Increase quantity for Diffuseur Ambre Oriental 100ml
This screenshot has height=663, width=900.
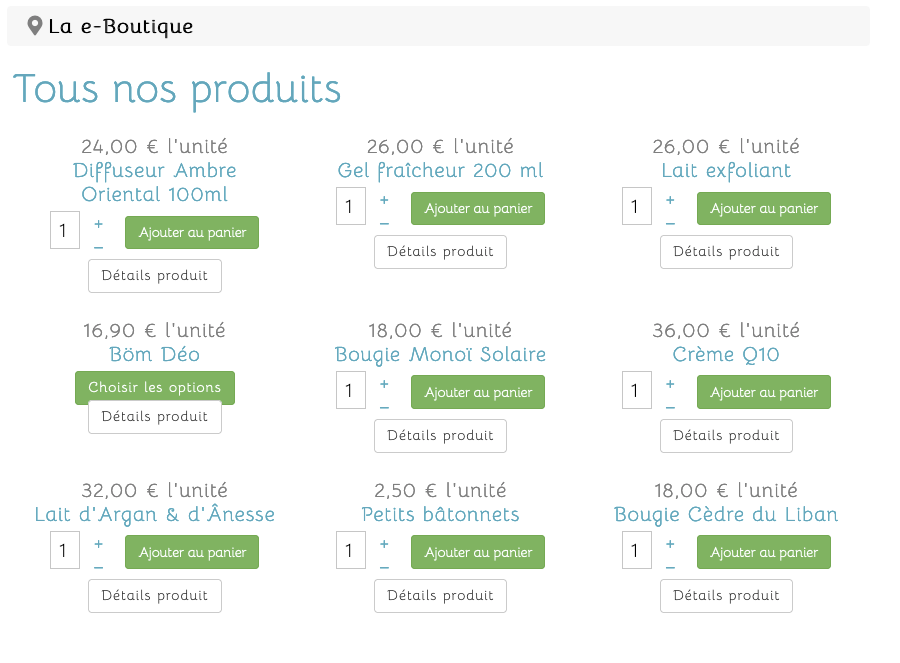(98, 223)
